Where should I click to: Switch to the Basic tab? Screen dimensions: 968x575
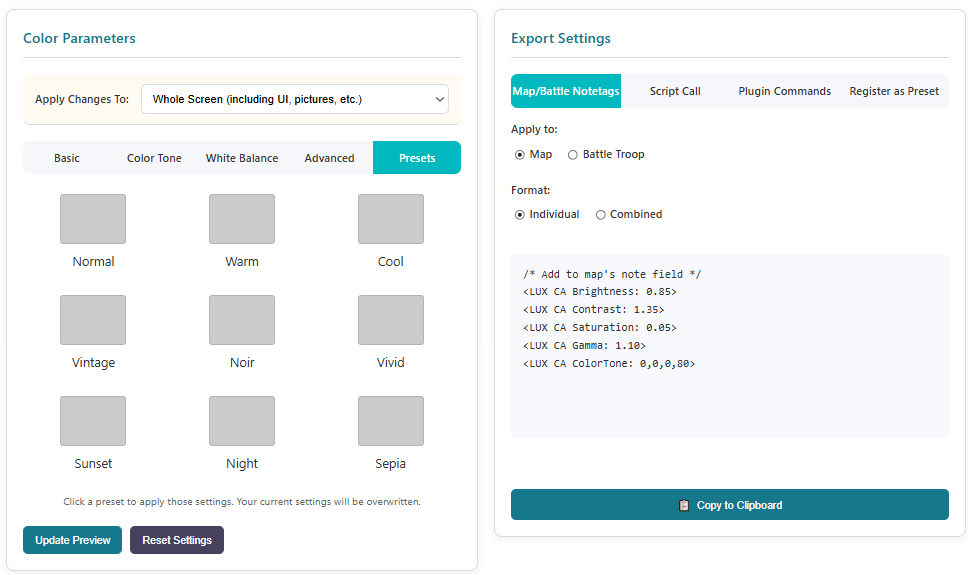(x=67, y=158)
